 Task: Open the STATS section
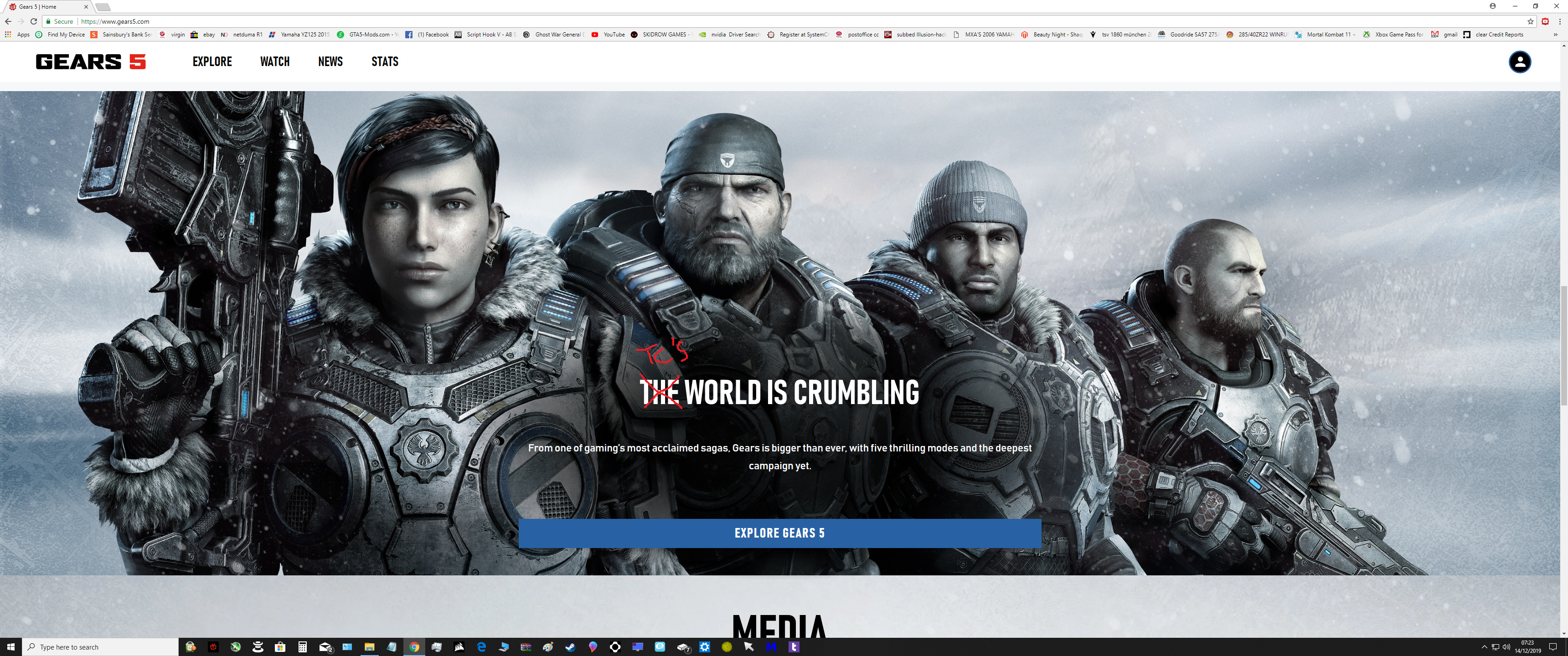click(385, 61)
